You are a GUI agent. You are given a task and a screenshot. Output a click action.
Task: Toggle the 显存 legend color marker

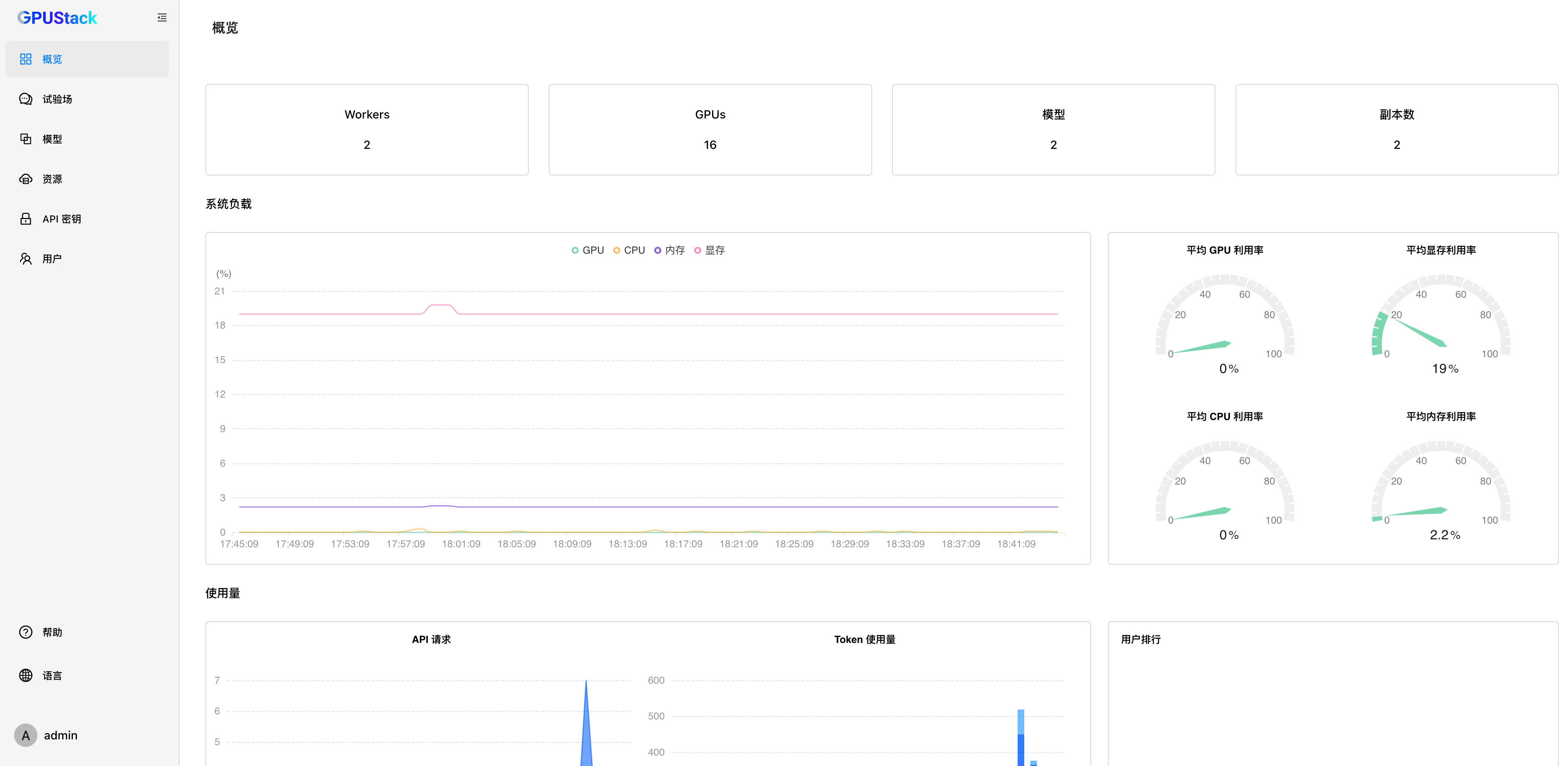click(698, 250)
